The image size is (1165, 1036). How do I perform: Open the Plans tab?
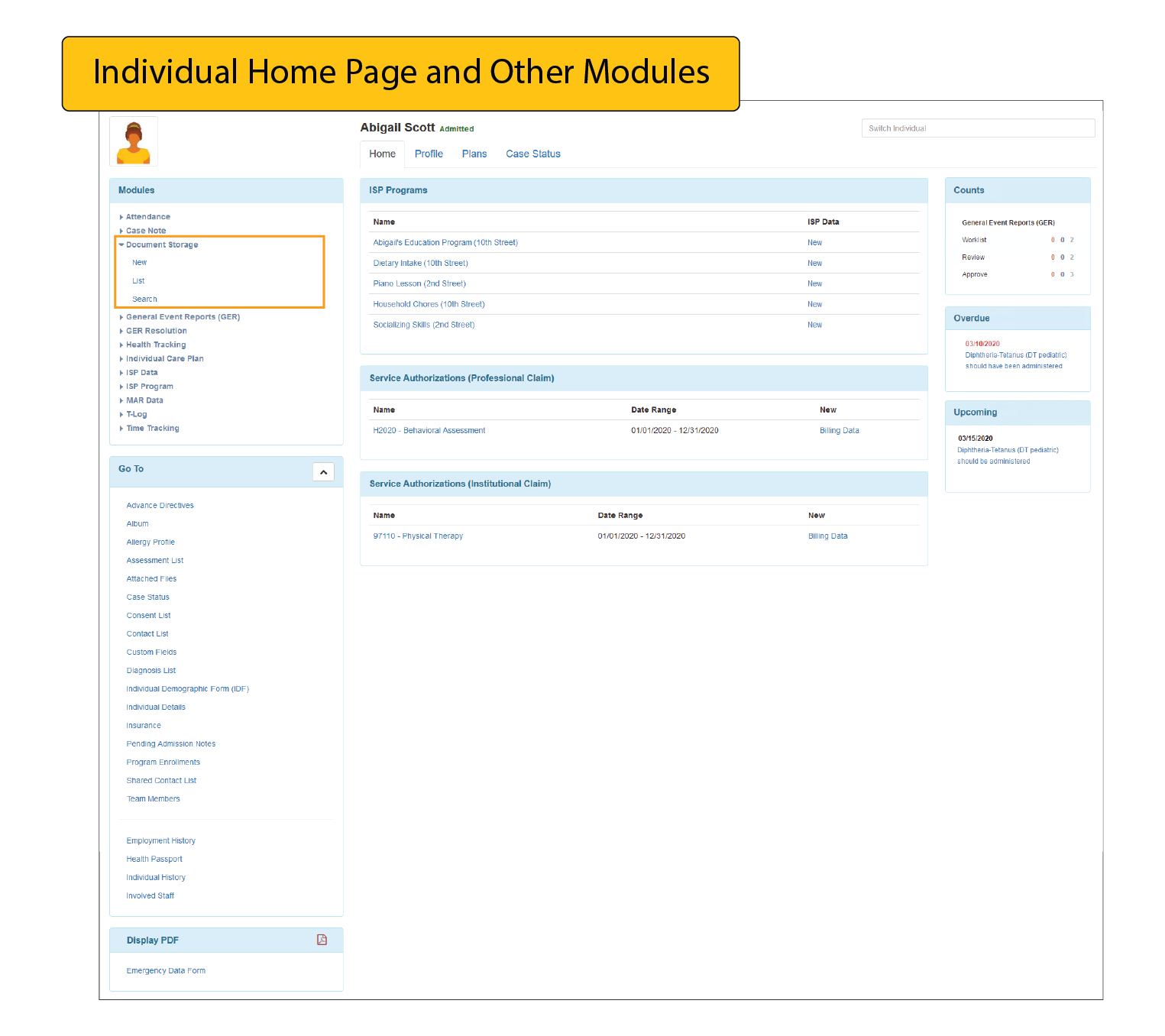[474, 154]
